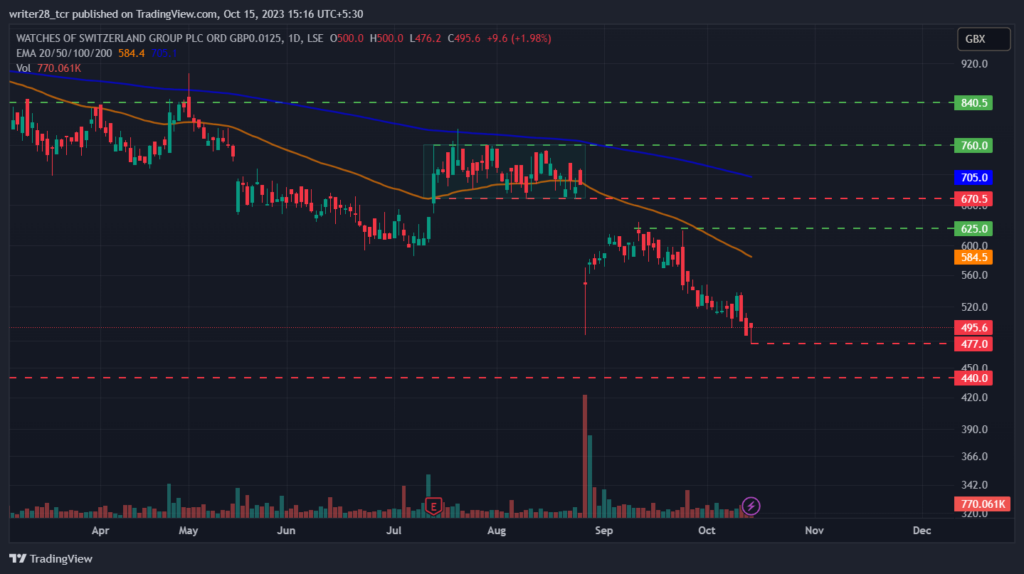
Task: Click the green consolidation rectangle drawing
Action: click(504, 171)
